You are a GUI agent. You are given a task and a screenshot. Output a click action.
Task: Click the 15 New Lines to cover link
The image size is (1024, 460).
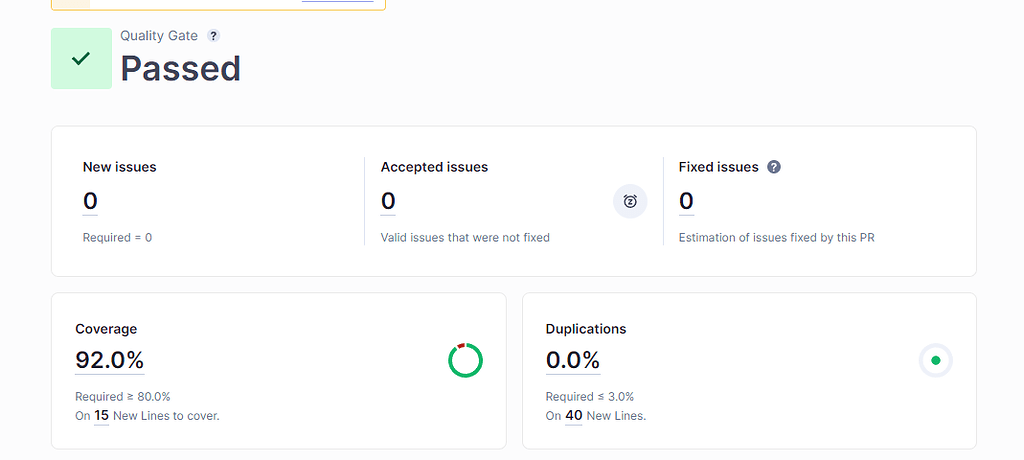point(101,415)
